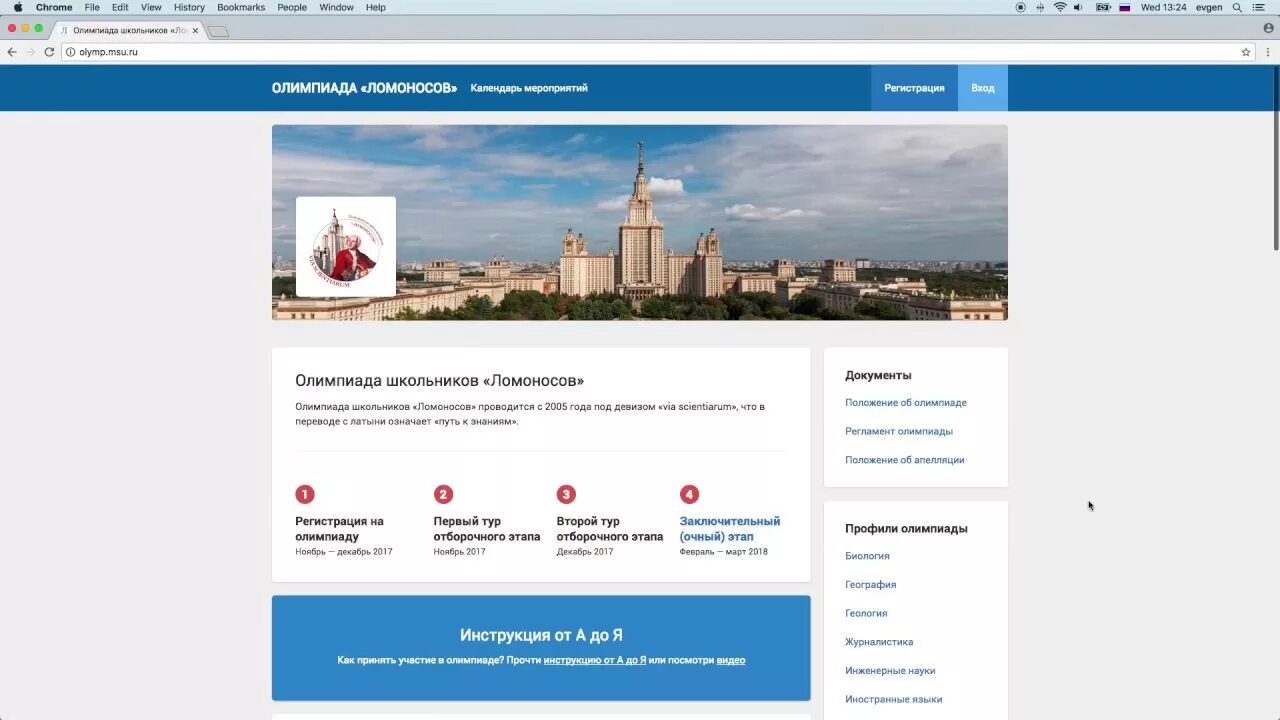This screenshot has width=1280, height=720.
Task: Click the Wi-Fi status icon
Action: point(1060,7)
